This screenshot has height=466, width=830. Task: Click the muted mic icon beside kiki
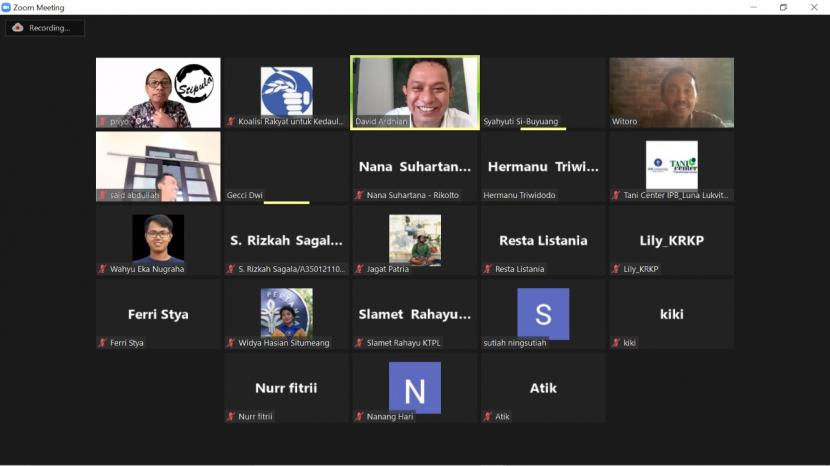click(x=616, y=343)
